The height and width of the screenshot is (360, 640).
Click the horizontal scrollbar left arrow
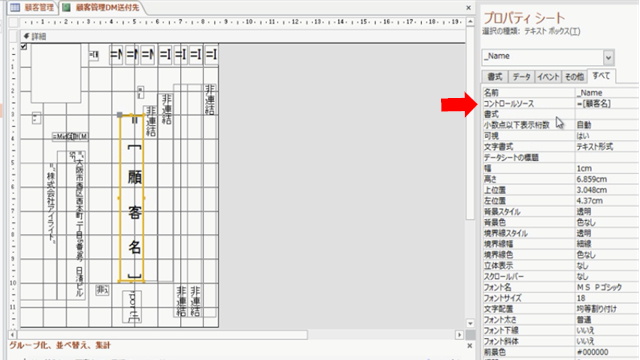[13, 335]
